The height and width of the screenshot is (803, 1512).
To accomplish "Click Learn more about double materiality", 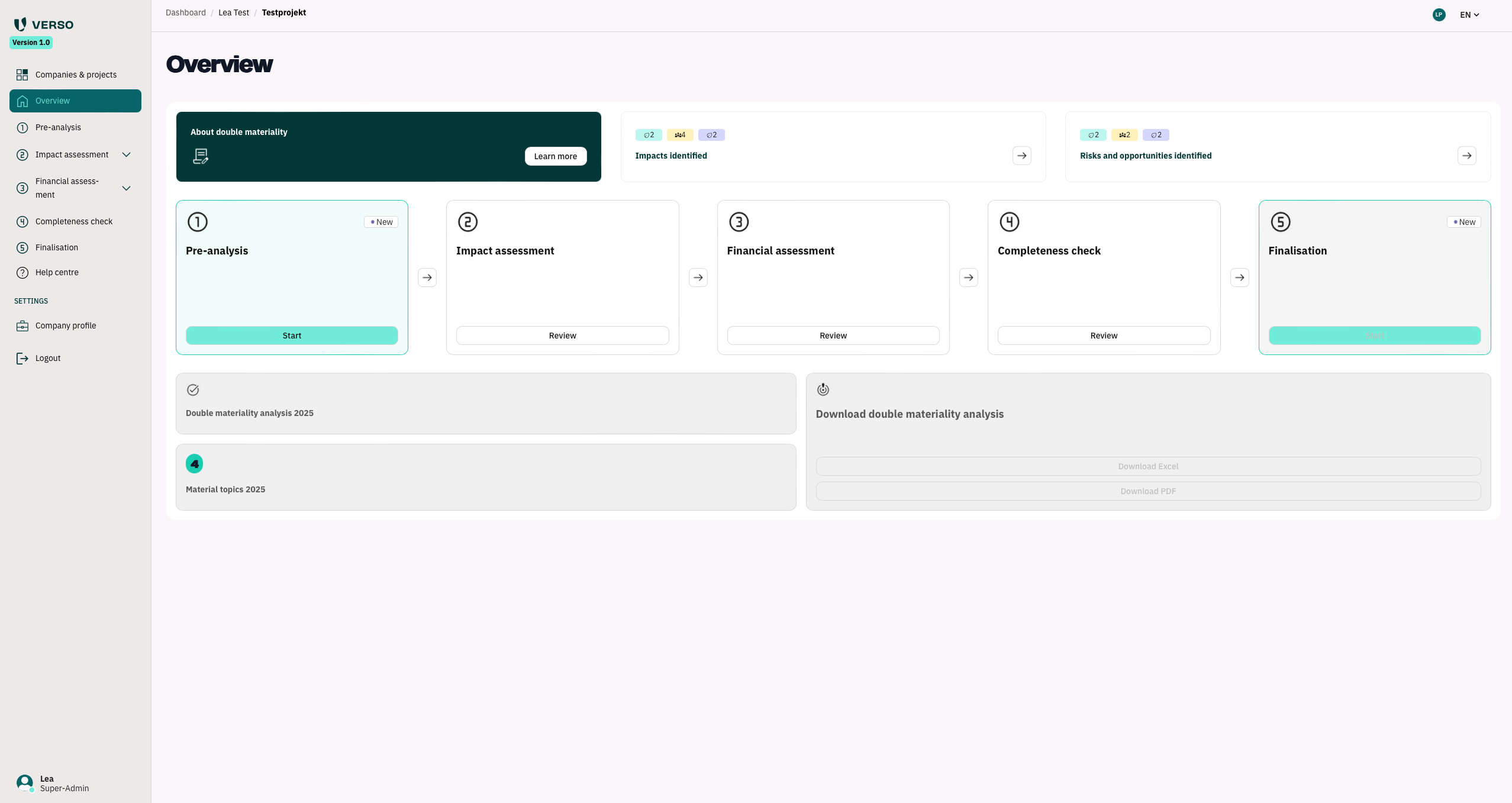I will (556, 156).
